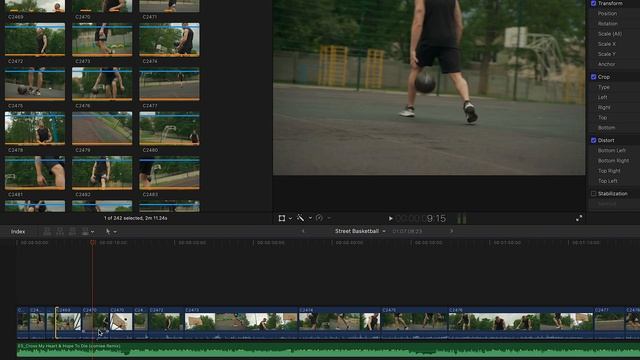Select browser clip thumbnail C2481
The width and height of the screenshot is (640, 360).
point(35,173)
